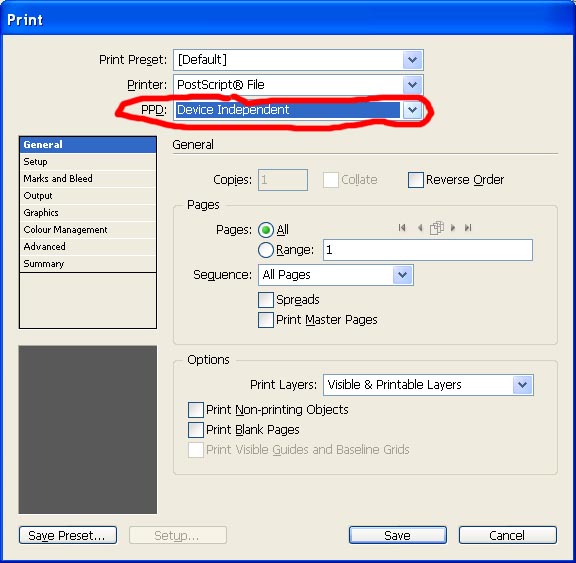Open the Graphics panel

click(x=88, y=213)
